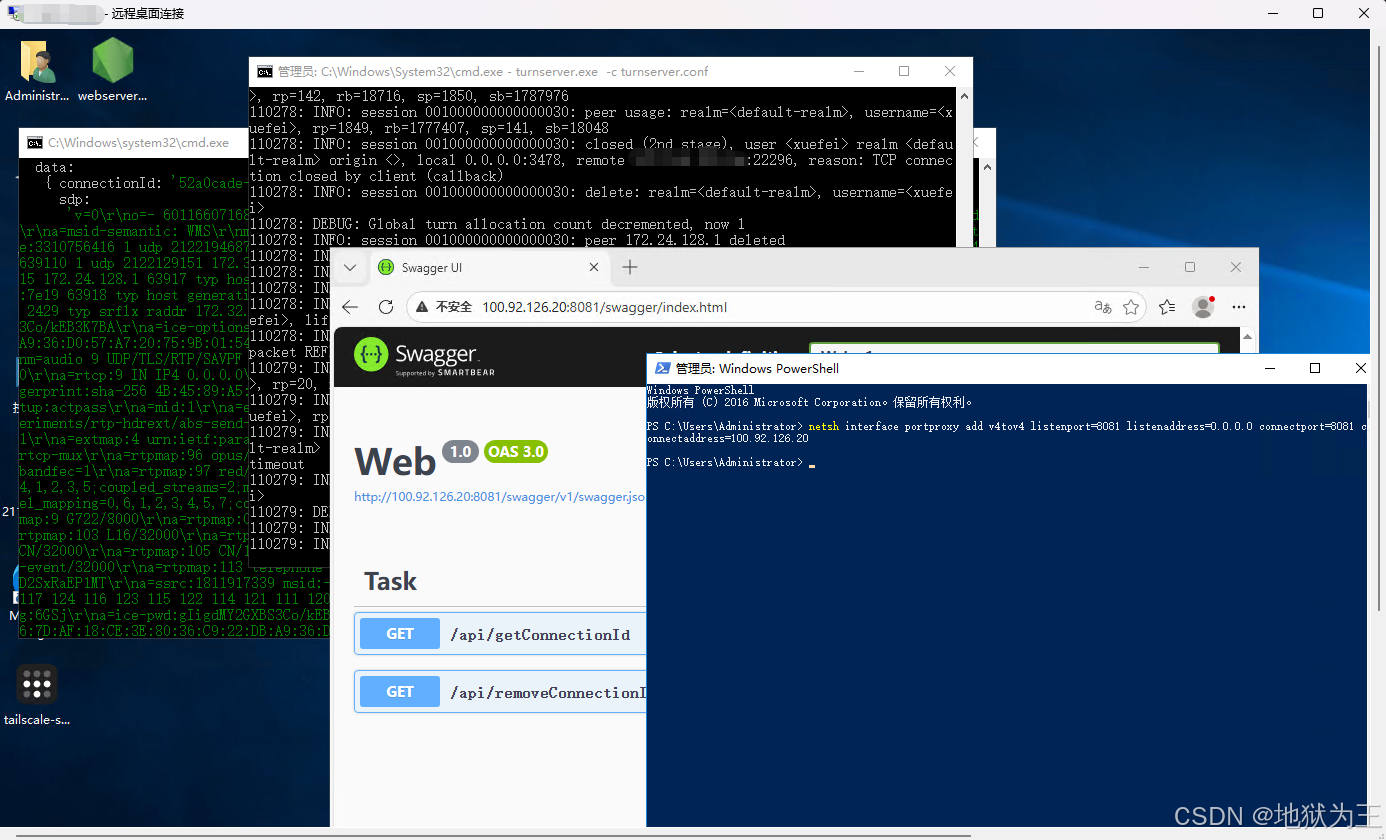Click the system32 cmd.exe window title bar
Screen dimensions: 1386x840
[x=134, y=143]
